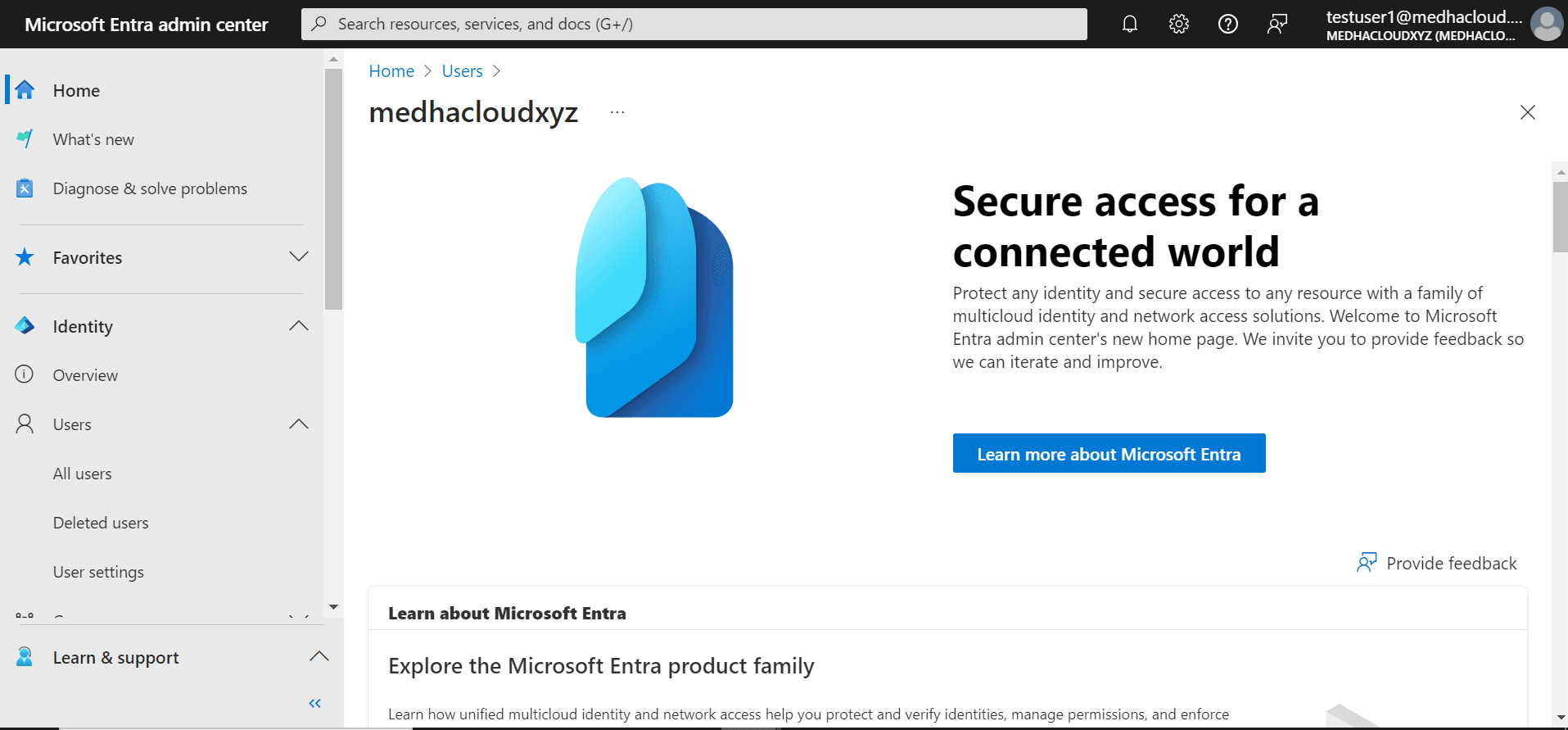Viewport: 1568px width, 730px height.
Task: Select Deleted users menu item
Action: coord(101,523)
